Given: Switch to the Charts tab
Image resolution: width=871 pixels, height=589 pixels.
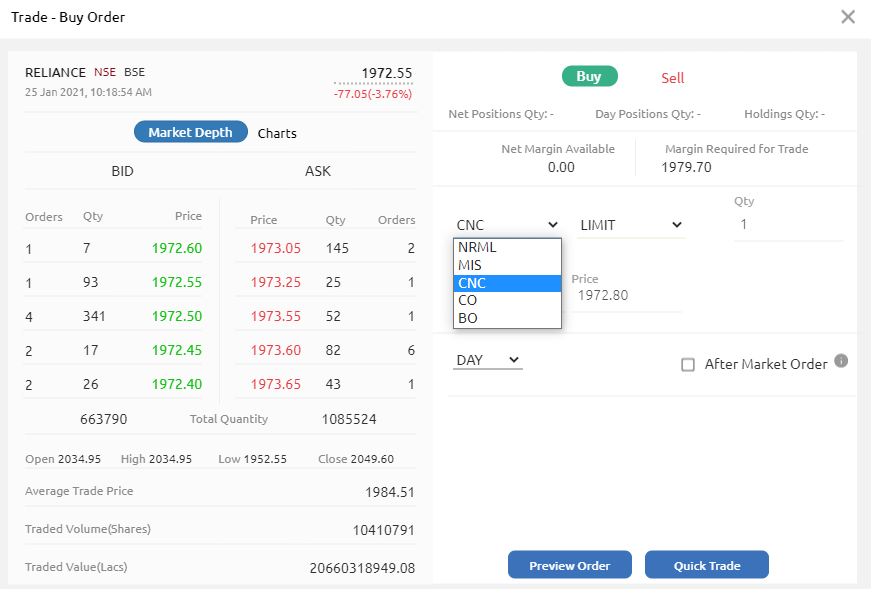Looking at the screenshot, I should point(277,133).
